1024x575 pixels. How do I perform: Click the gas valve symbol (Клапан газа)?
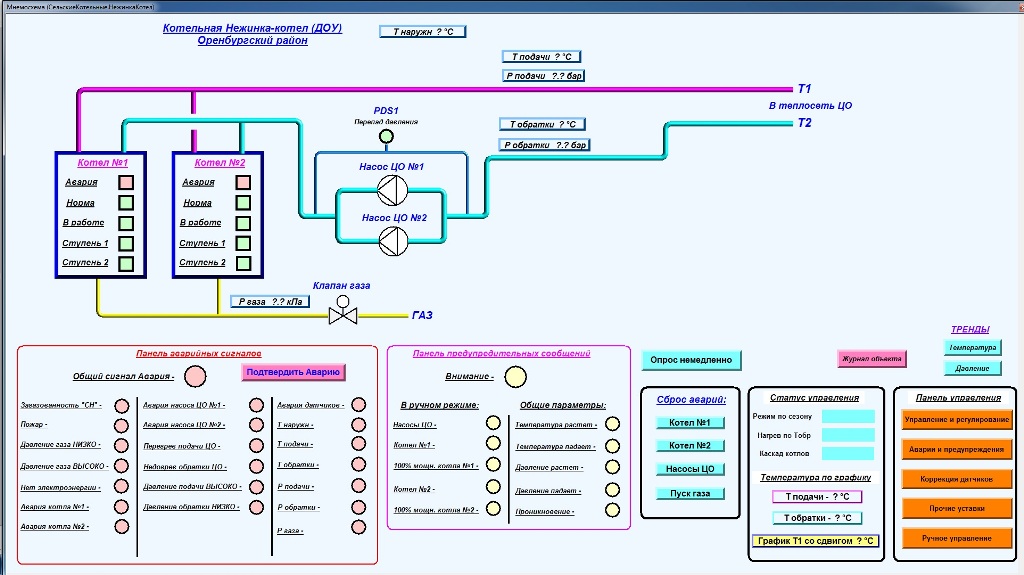(343, 316)
